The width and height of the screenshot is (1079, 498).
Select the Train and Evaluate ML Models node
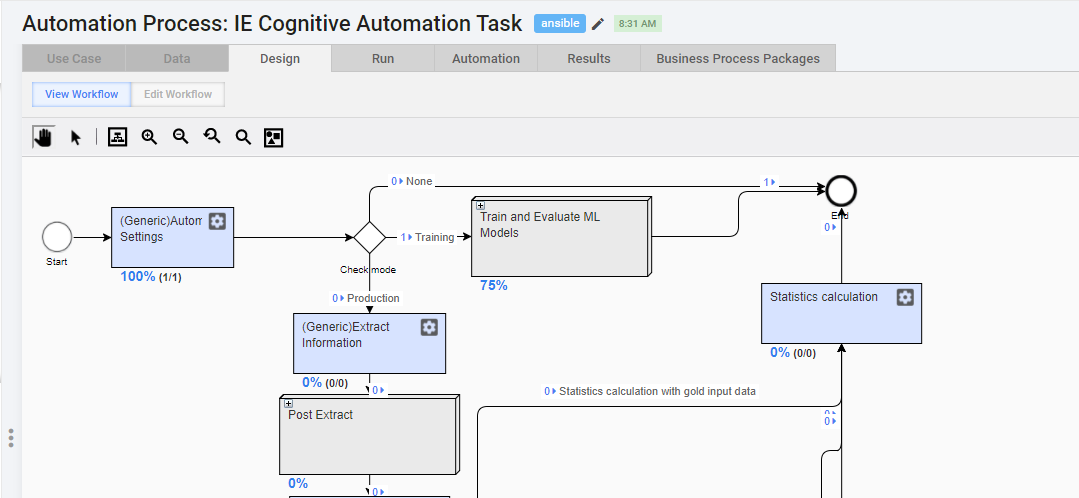point(561,237)
